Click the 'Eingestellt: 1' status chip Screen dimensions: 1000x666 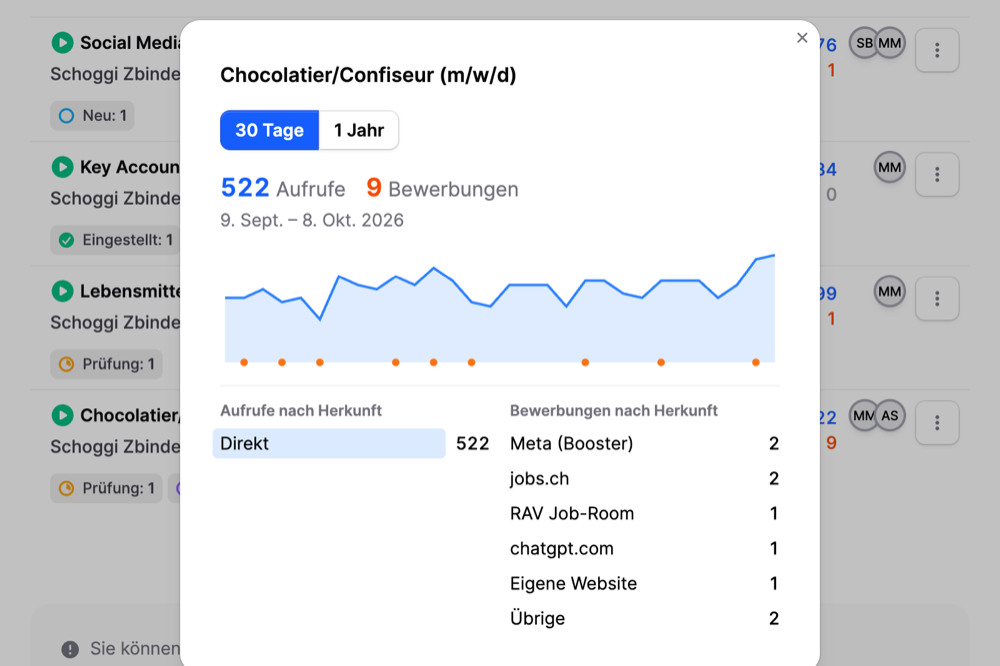coord(115,240)
